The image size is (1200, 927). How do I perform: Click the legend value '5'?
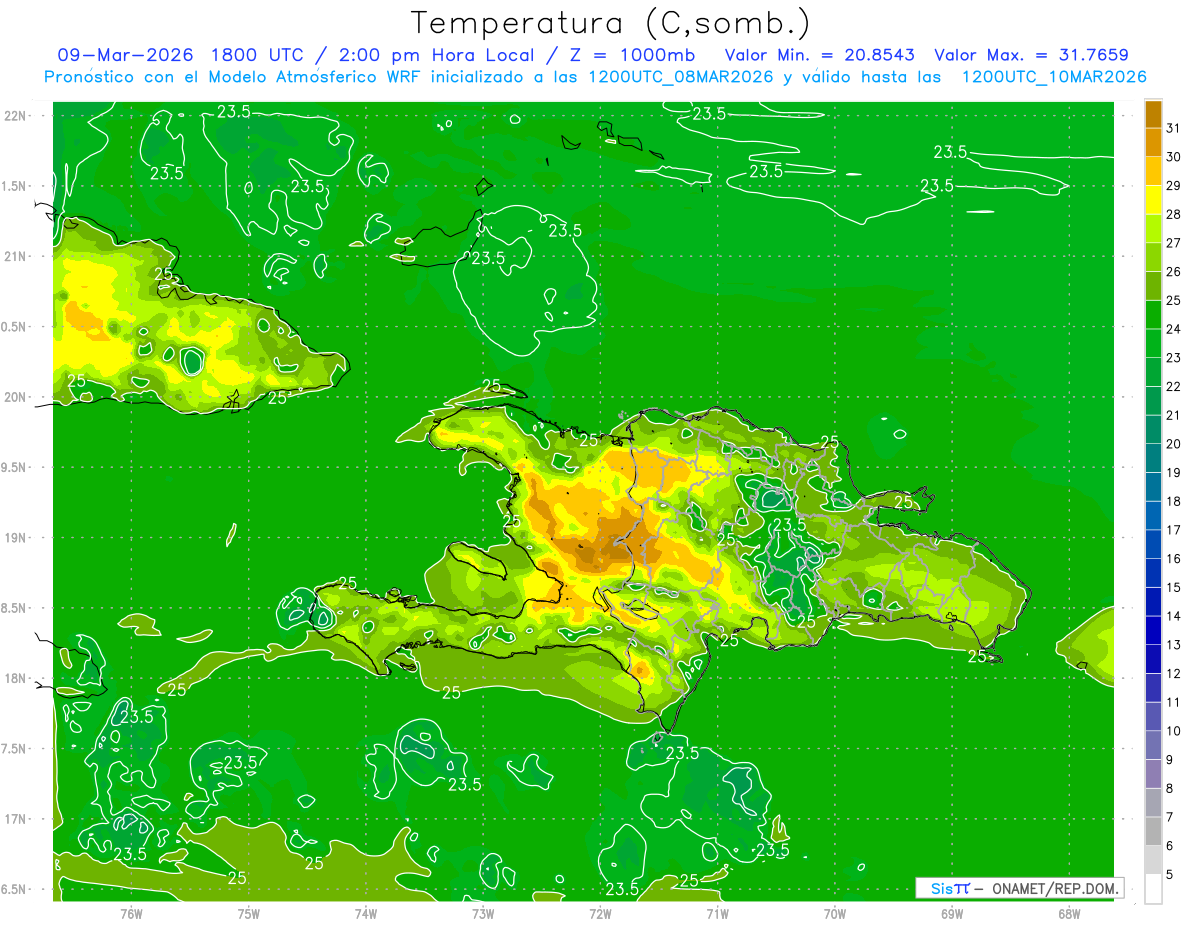[1171, 874]
